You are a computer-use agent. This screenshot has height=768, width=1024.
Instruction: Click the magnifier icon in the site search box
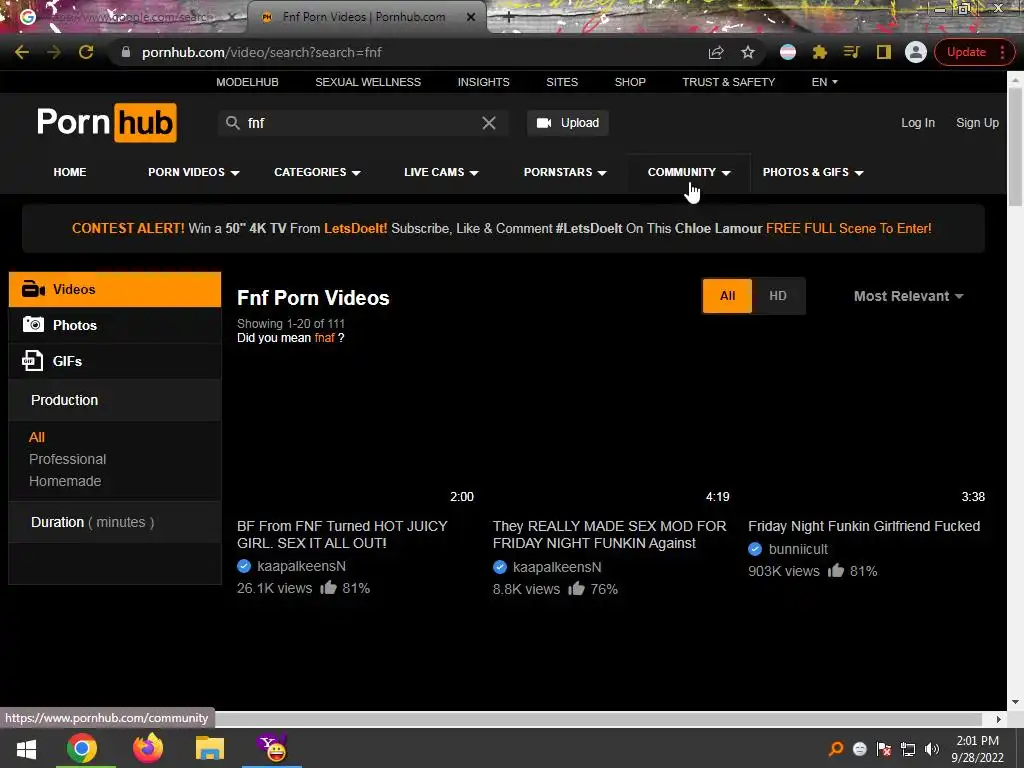(x=232, y=123)
